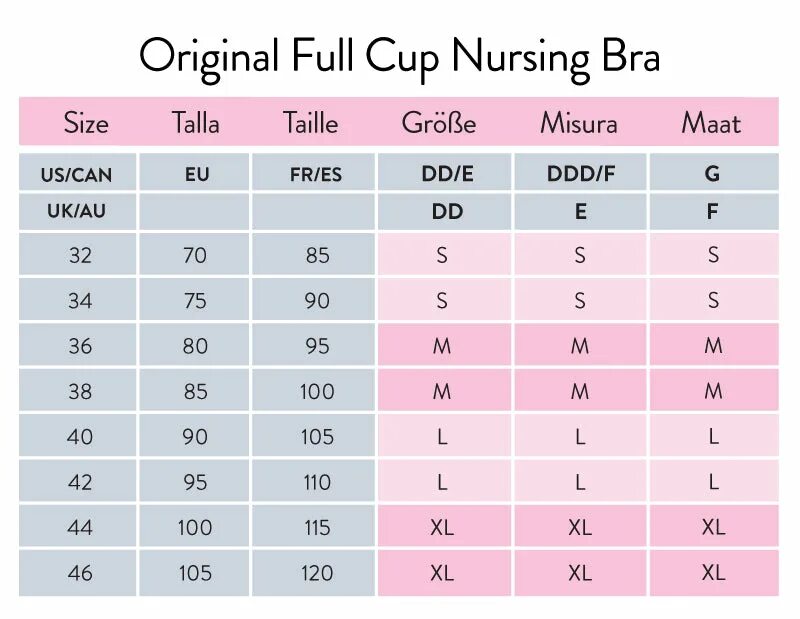
Task: Click the Maat header label
Action: [x=711, y=123]
